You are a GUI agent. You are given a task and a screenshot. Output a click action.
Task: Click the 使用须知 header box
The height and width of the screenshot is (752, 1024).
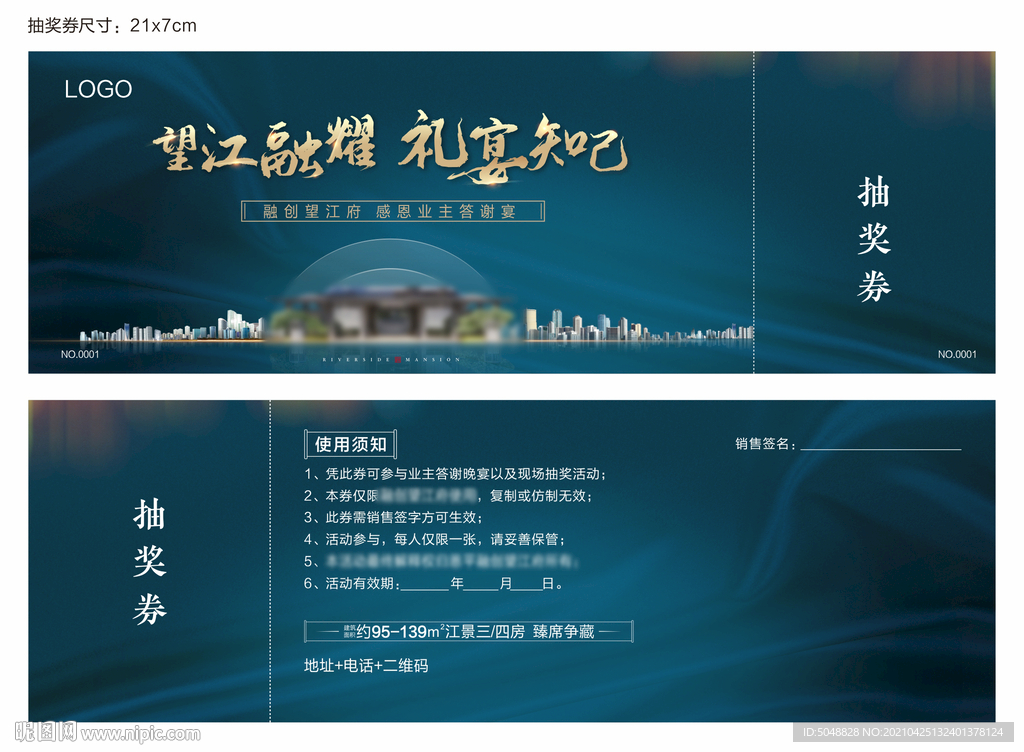348,444
